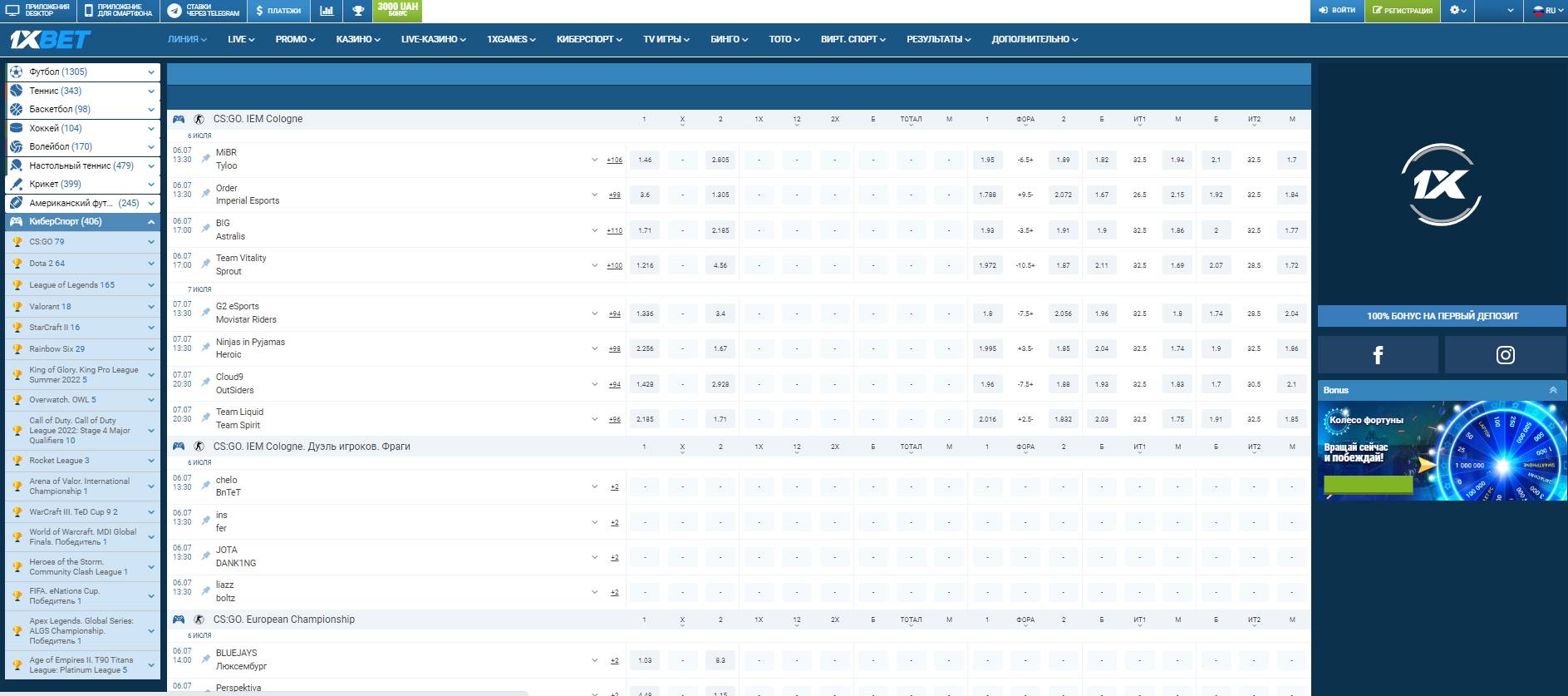Open the Facebook social link

click(1378, 355)
